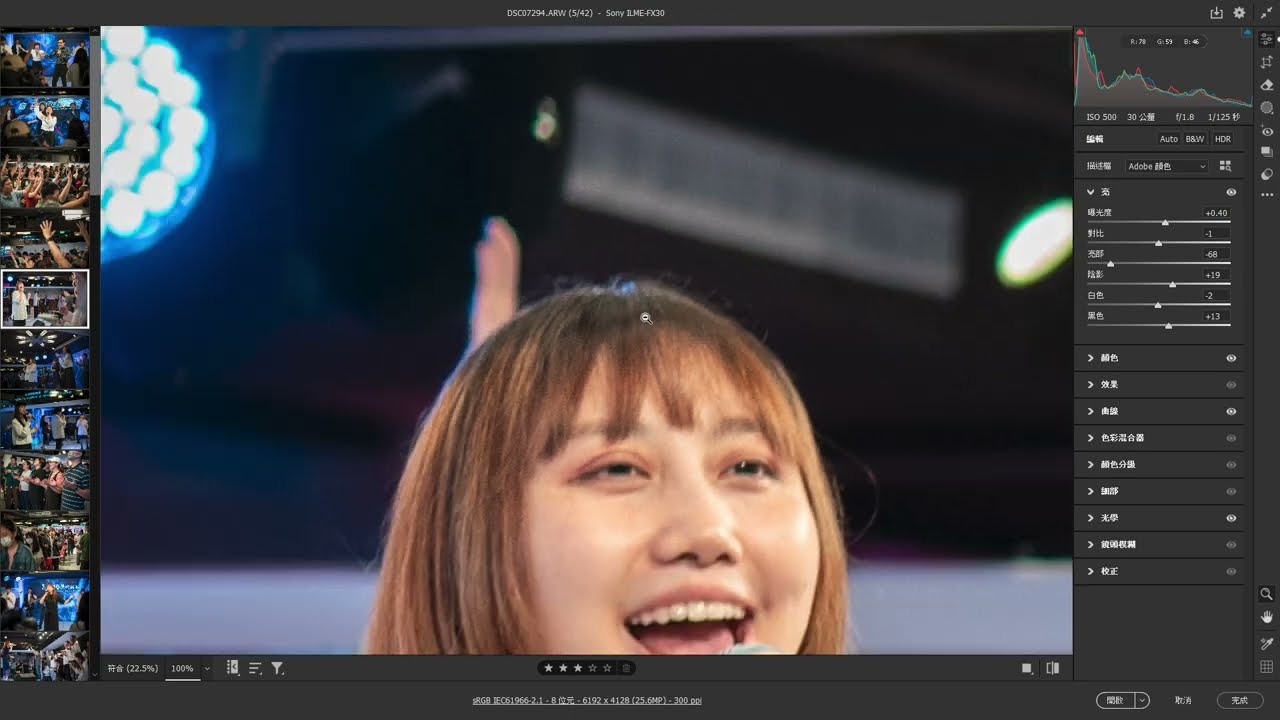The width and height of the screenshot is (1280, 720).
Task: Click the 黑色 blacks slider
Action: click(1158, 325)
